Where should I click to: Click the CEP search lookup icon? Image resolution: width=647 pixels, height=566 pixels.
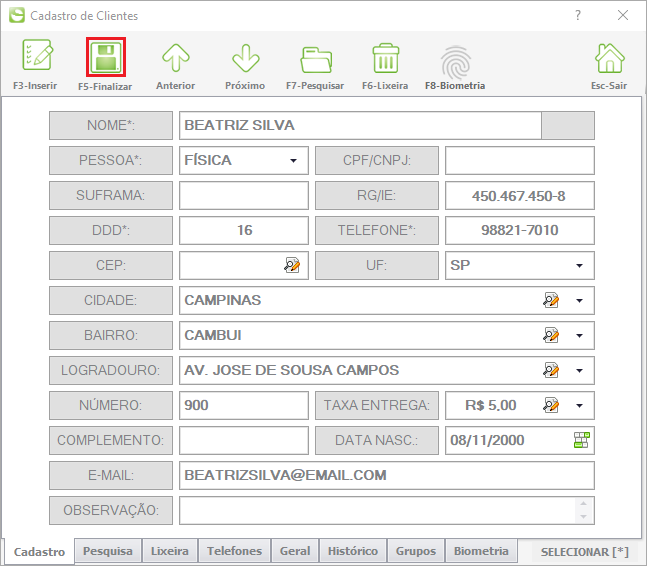coord(292,265)
